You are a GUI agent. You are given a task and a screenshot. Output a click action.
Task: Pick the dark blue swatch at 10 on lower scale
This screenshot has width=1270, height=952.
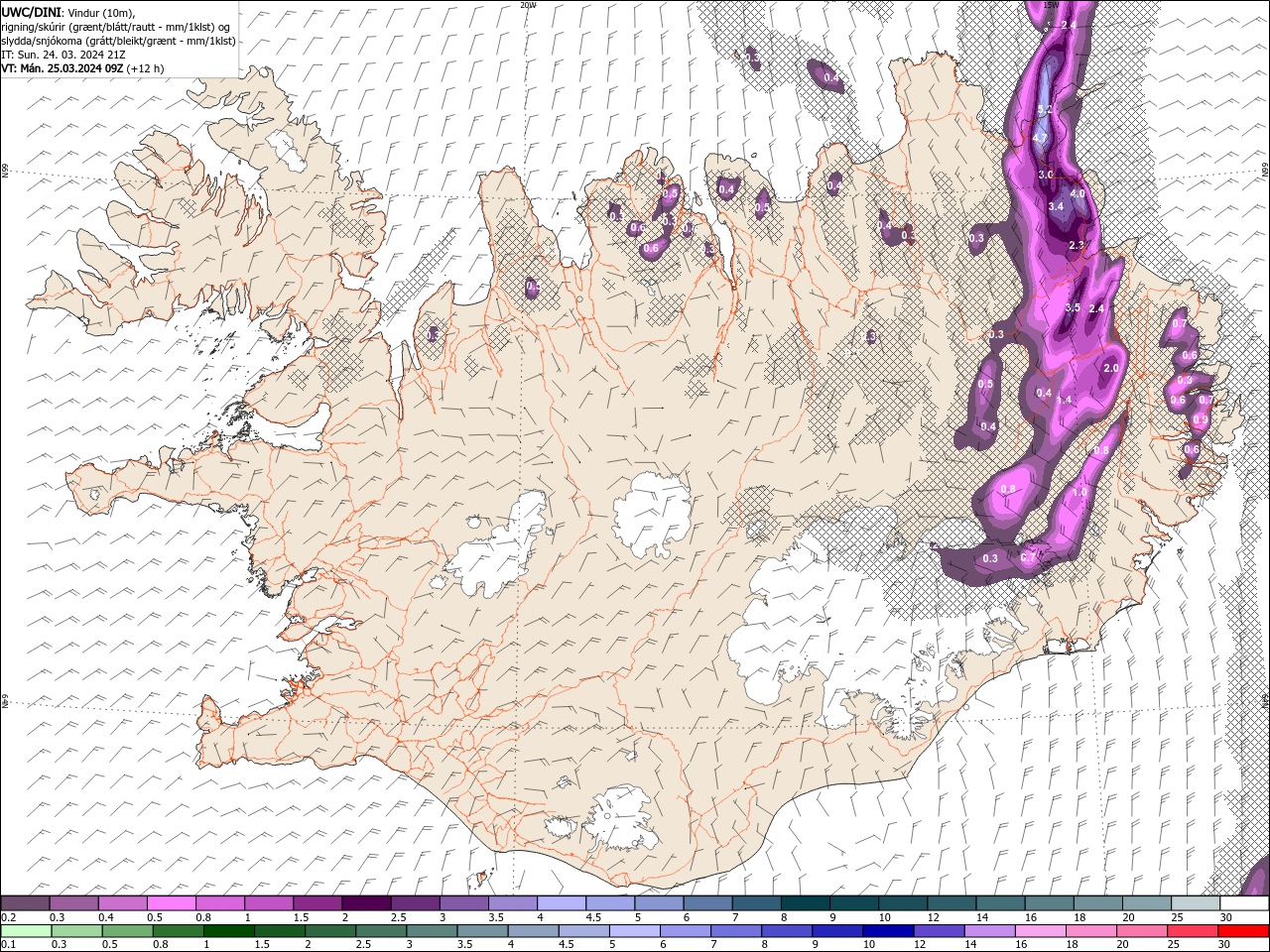coord(887,931)
